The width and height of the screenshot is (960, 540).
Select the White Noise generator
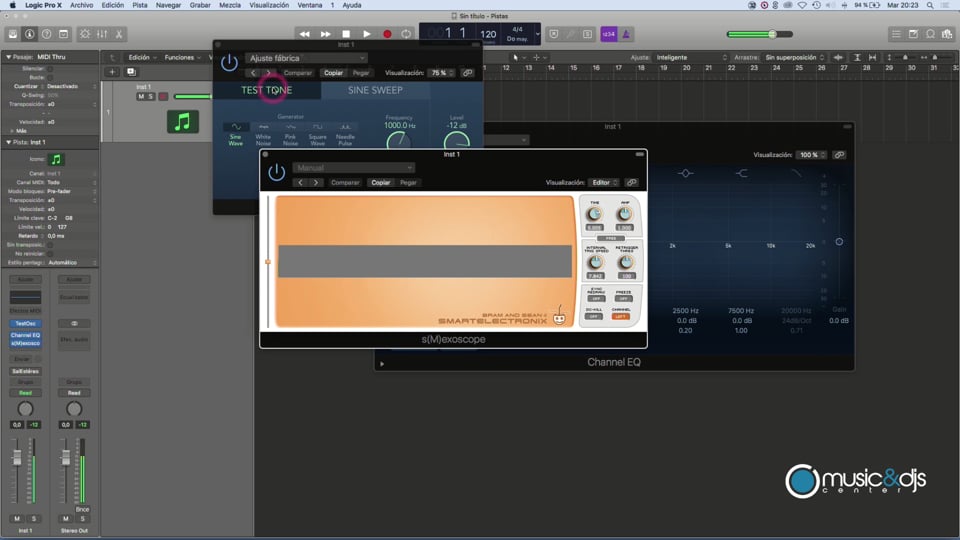(x=263, y=135)
